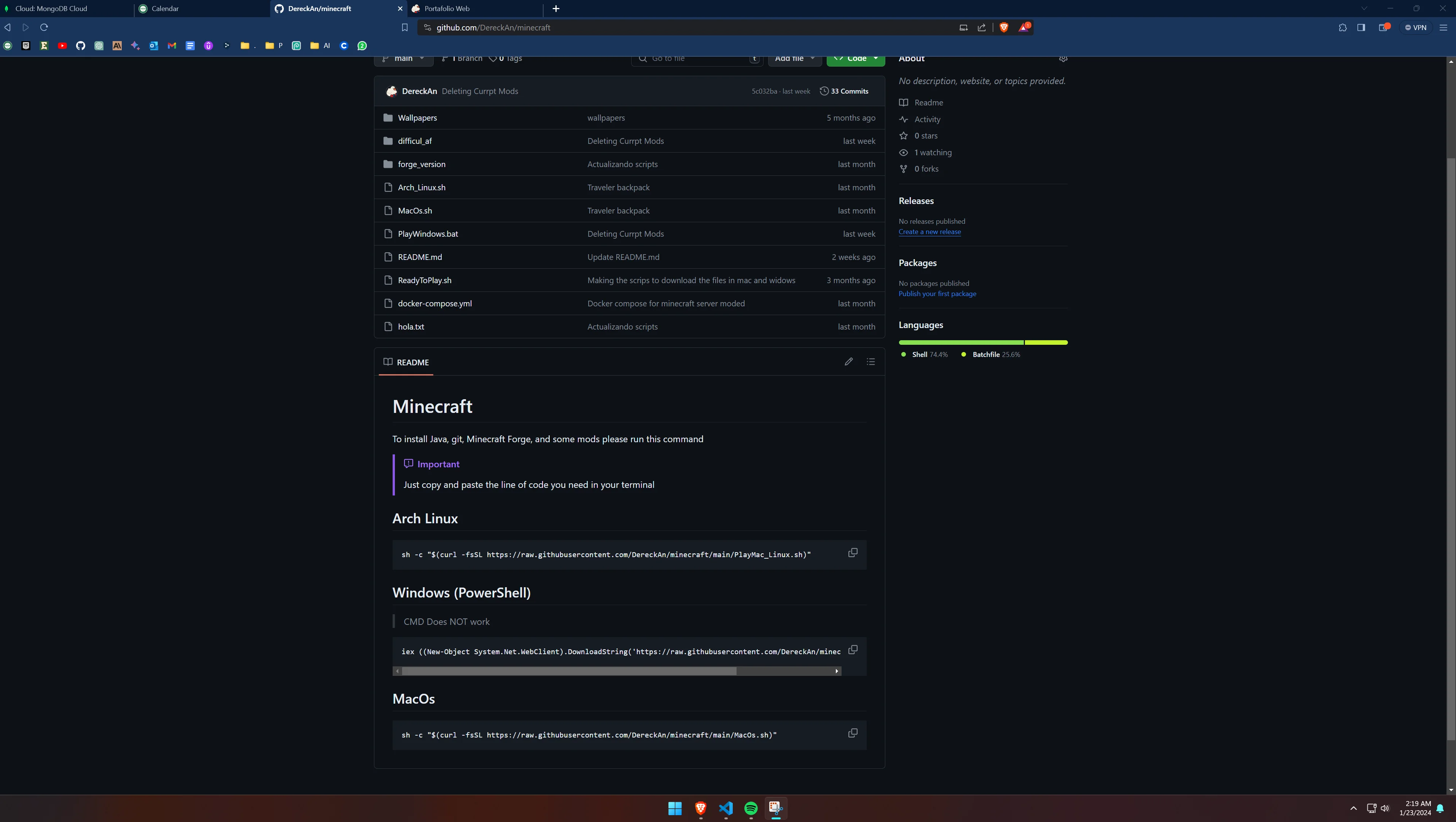
Task: Click the PowerShell code block horizontal scrollbar
Action: (x=569, y=671)
